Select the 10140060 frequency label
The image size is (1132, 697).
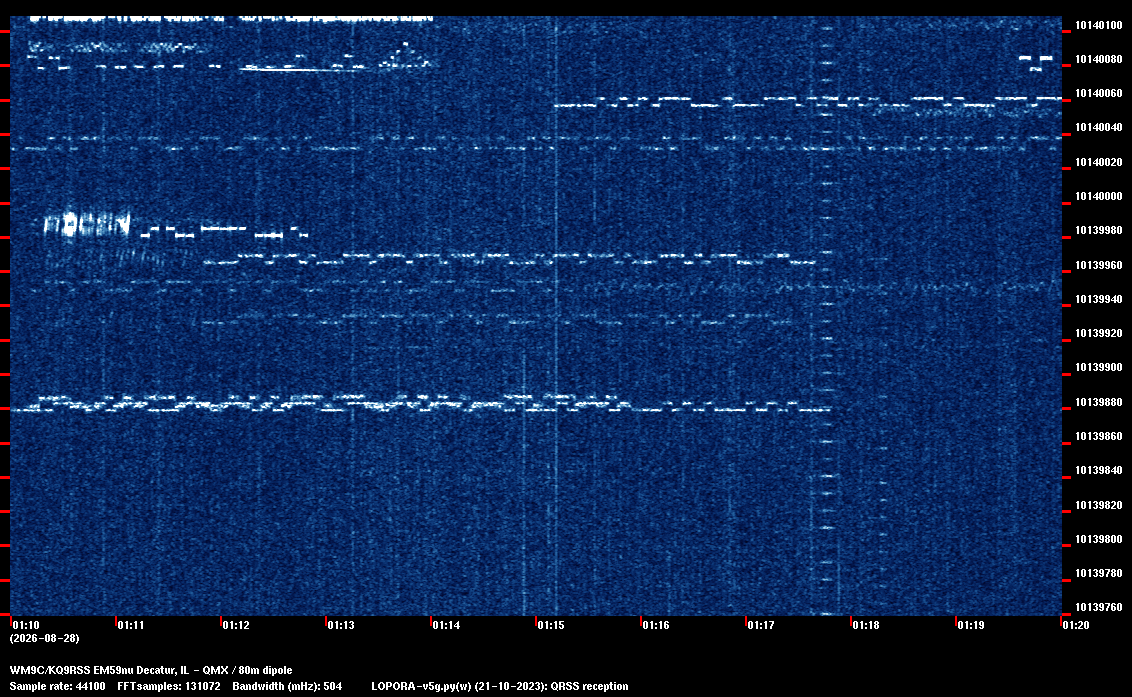click(x=1099, y=93)
